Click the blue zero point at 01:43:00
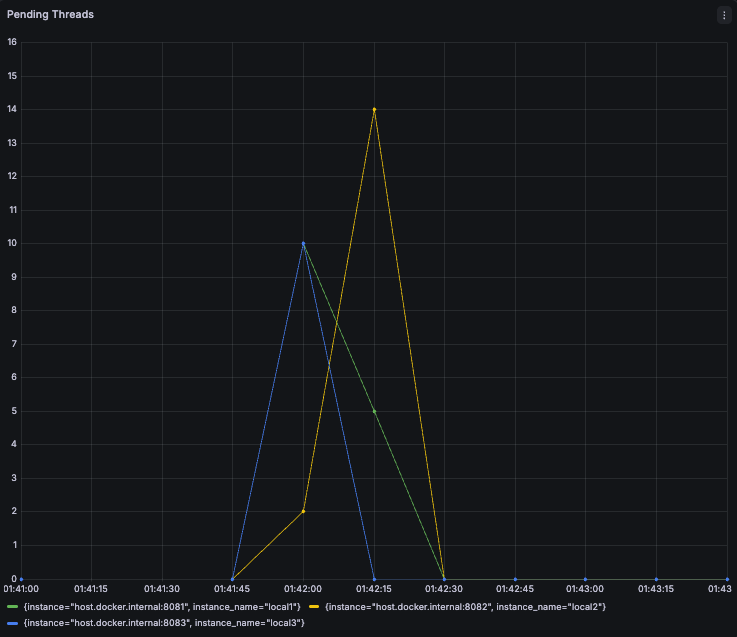 585,579
